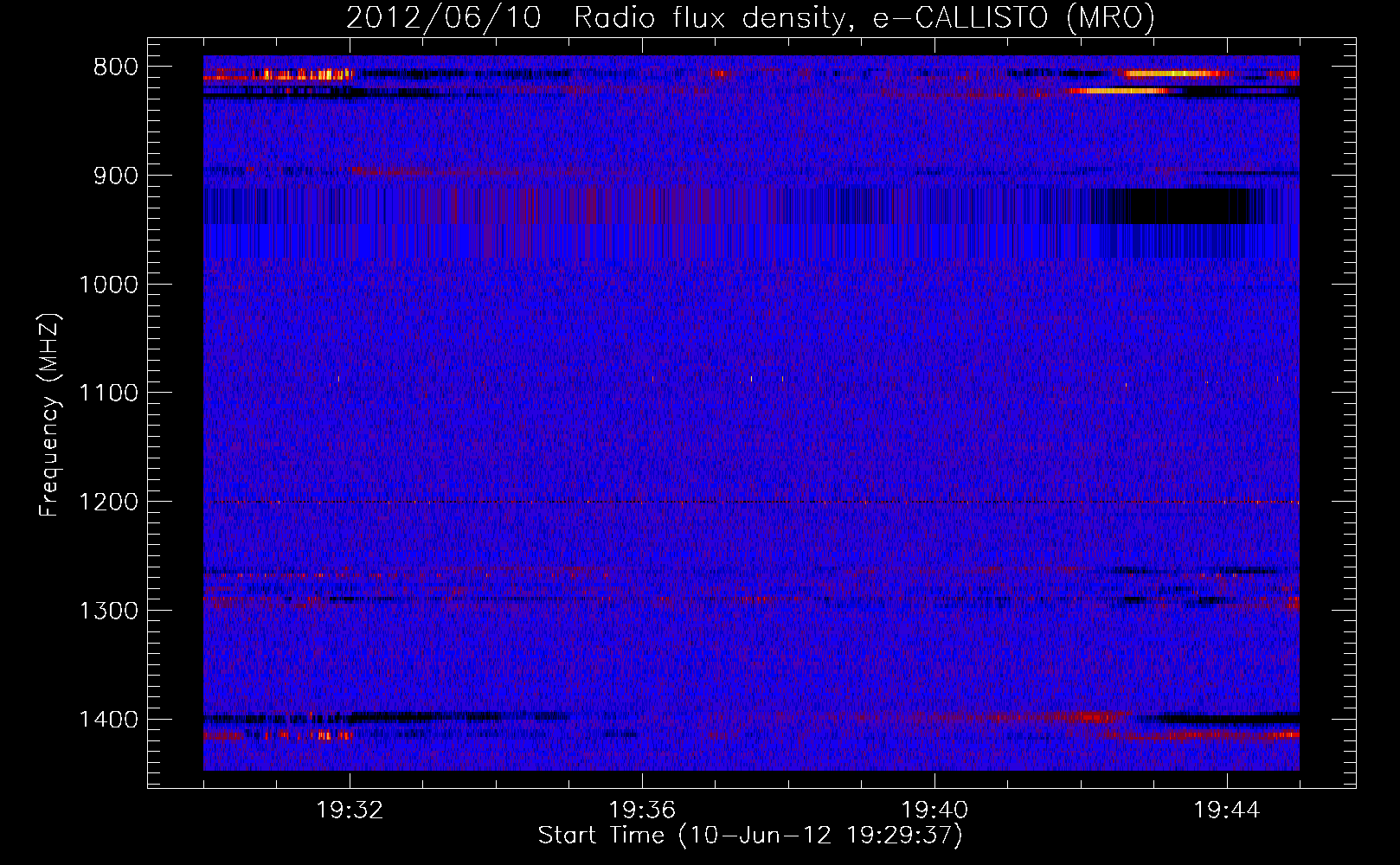Click the 19:32 time tick label
The height and width of the screenshot is (865, 1400).
click(350, 811)
